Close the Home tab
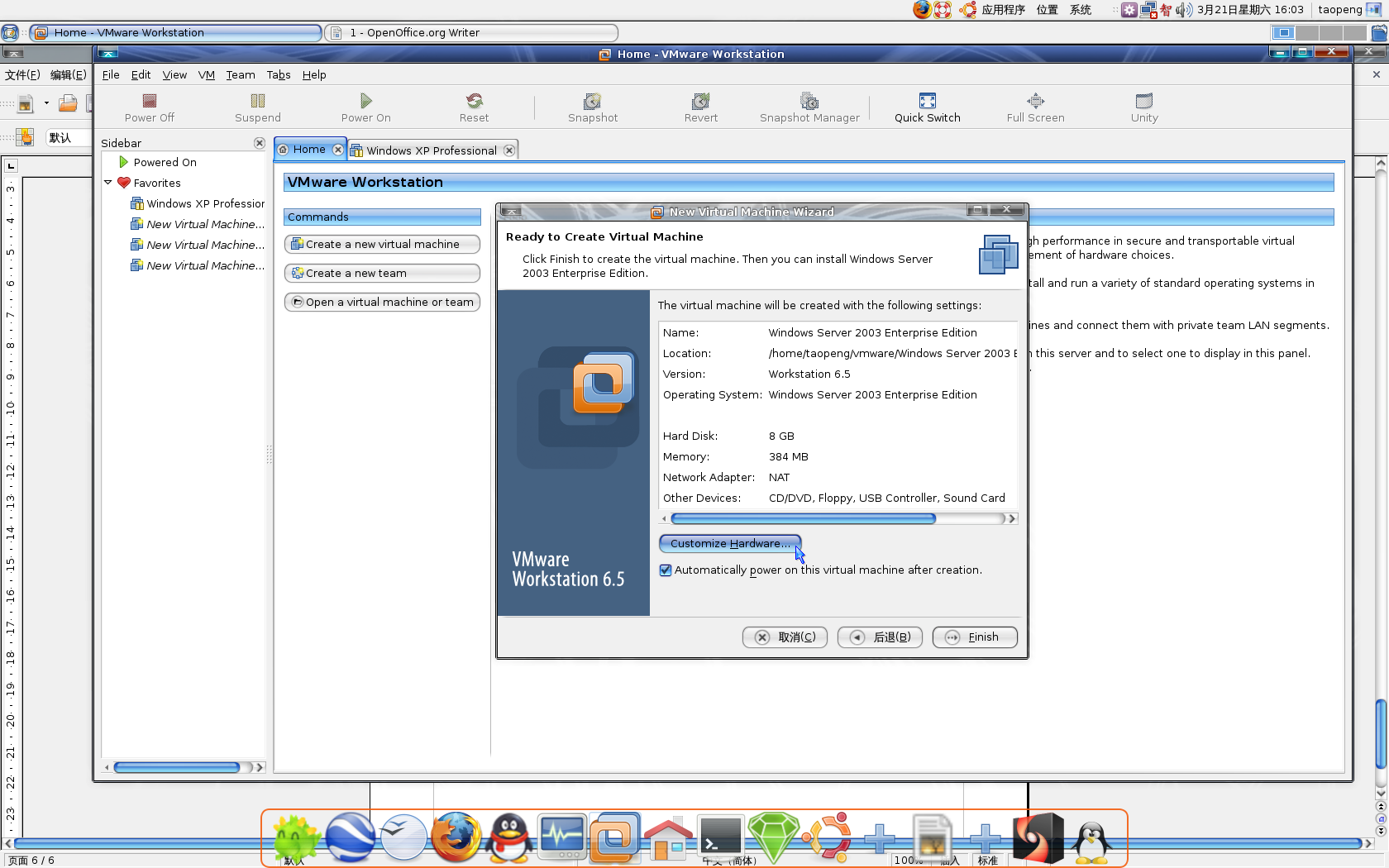Image resolution: width=1389 pixels, height=868 pixels. [338, 150]
